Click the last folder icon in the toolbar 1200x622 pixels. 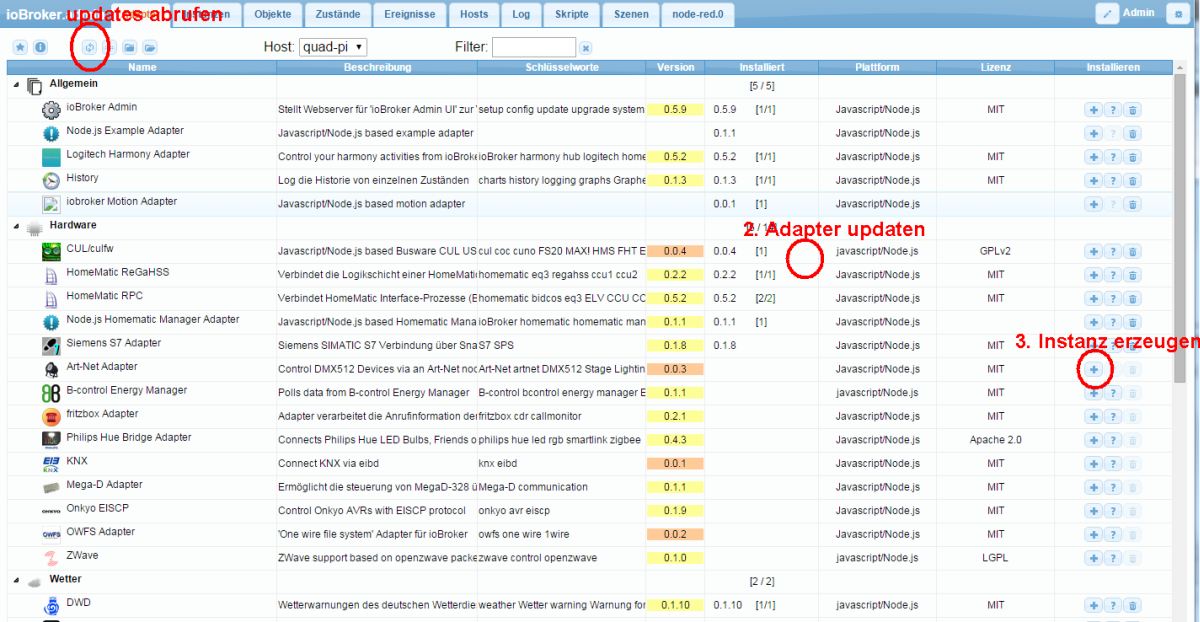(149, 47)
